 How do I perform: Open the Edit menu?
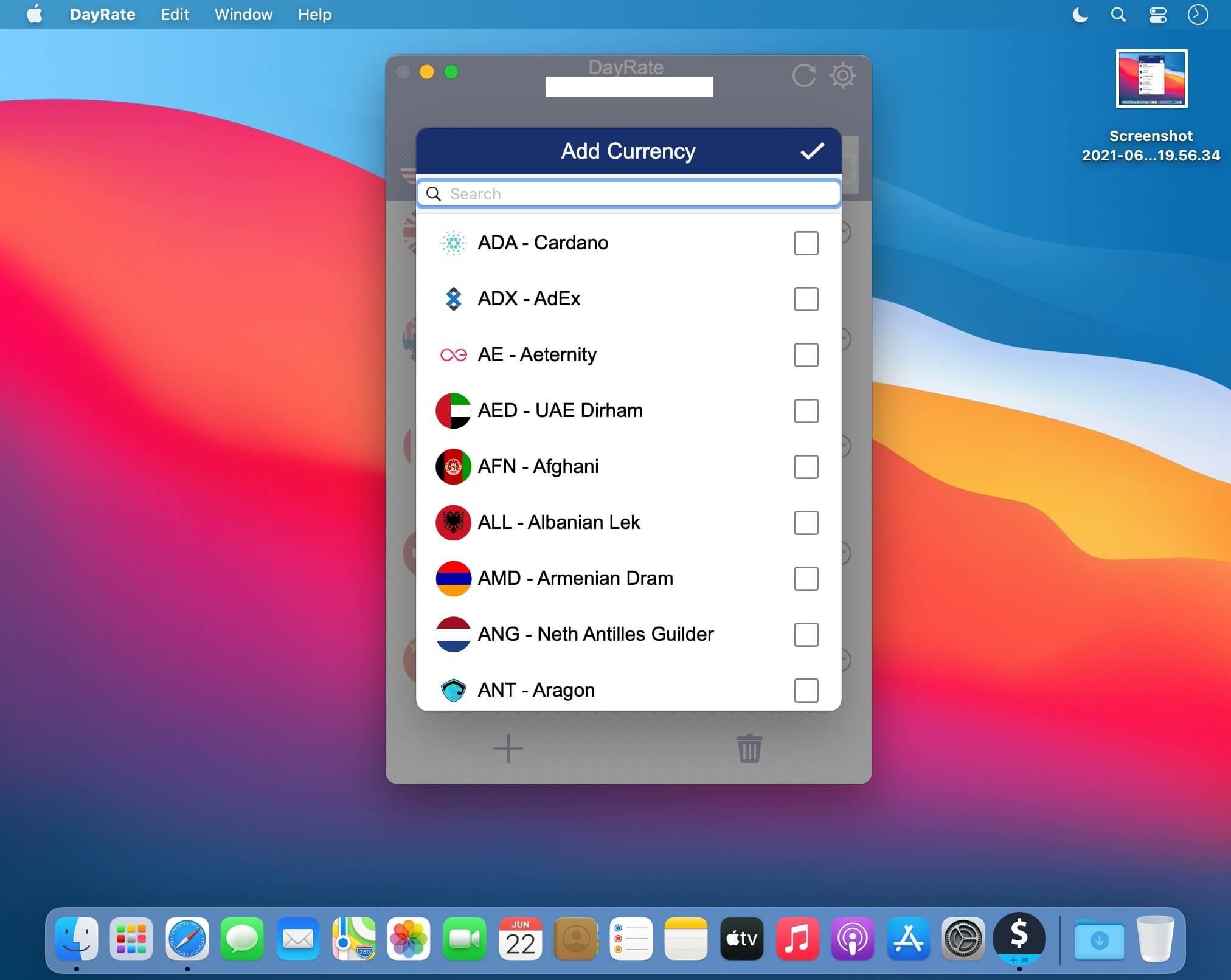pyautogui.click(x=175, y=15)
